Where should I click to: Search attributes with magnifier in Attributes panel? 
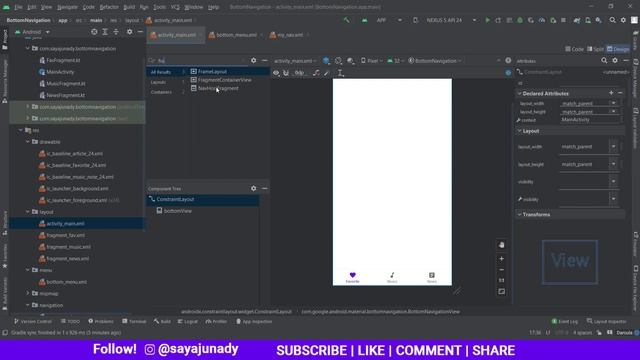604,60
